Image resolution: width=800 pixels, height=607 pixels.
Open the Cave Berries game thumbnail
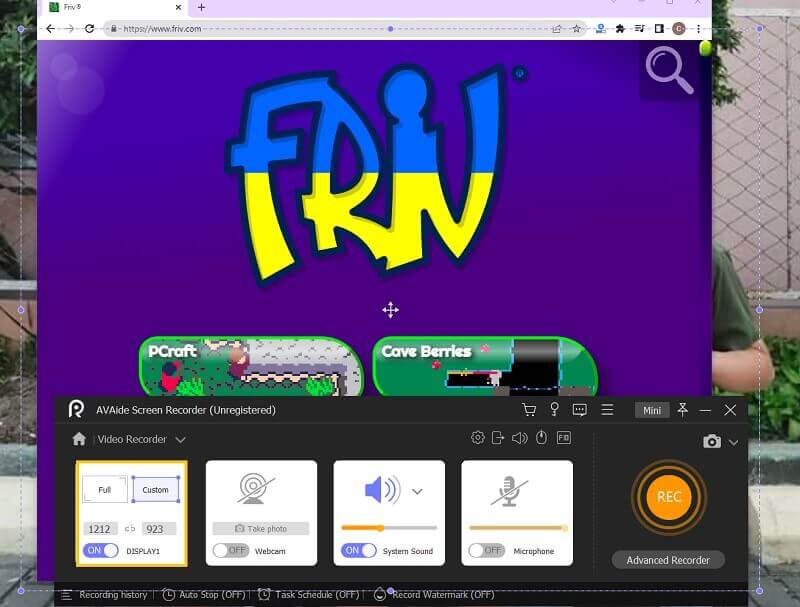click(x=485, y=366)
